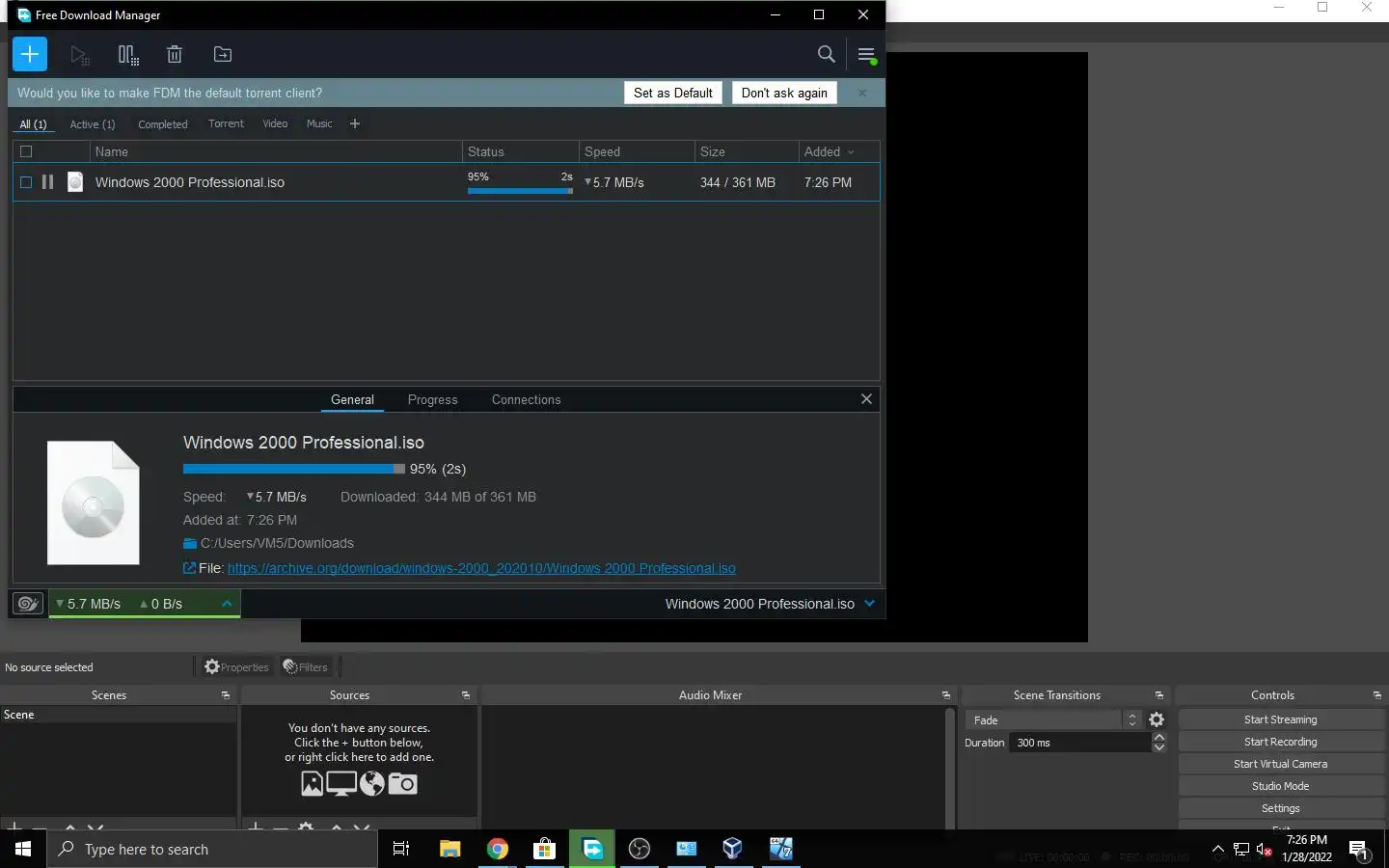
Task: Click browser globe icon in Sources panel
Action: coord(372,783)
